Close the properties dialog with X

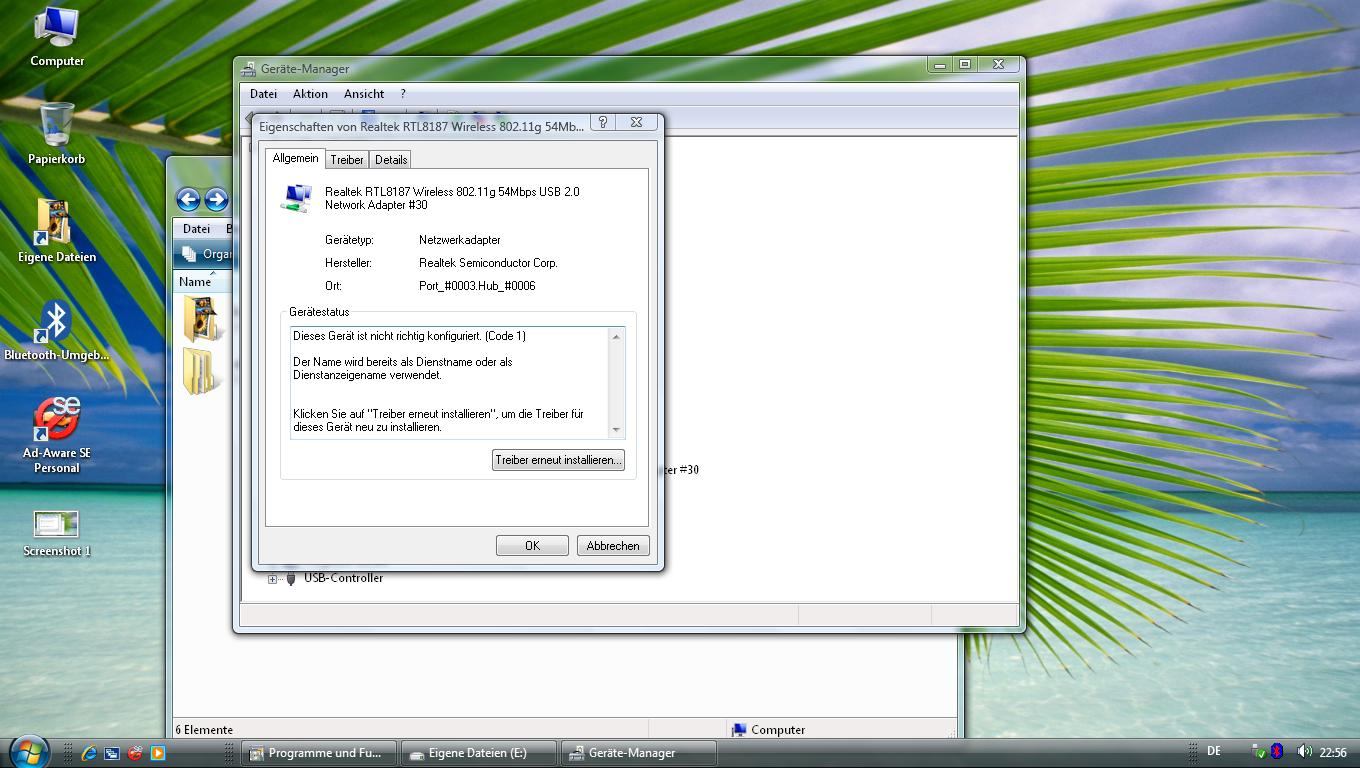636,122
